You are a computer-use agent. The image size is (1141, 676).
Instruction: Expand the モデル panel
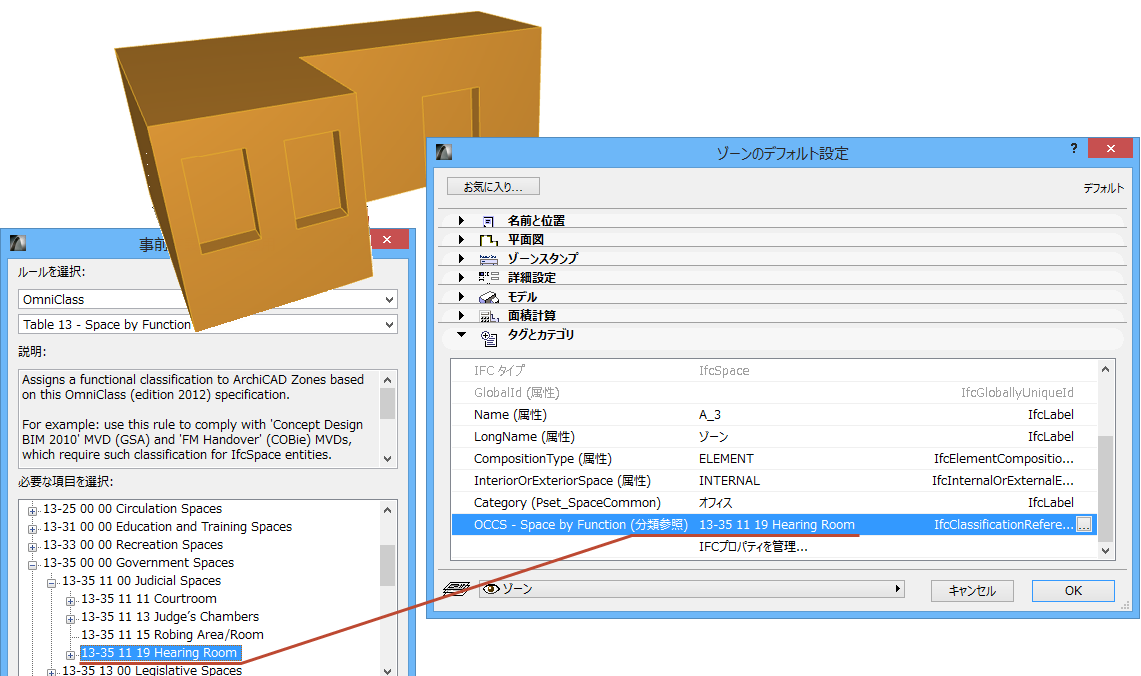point(461,296)
